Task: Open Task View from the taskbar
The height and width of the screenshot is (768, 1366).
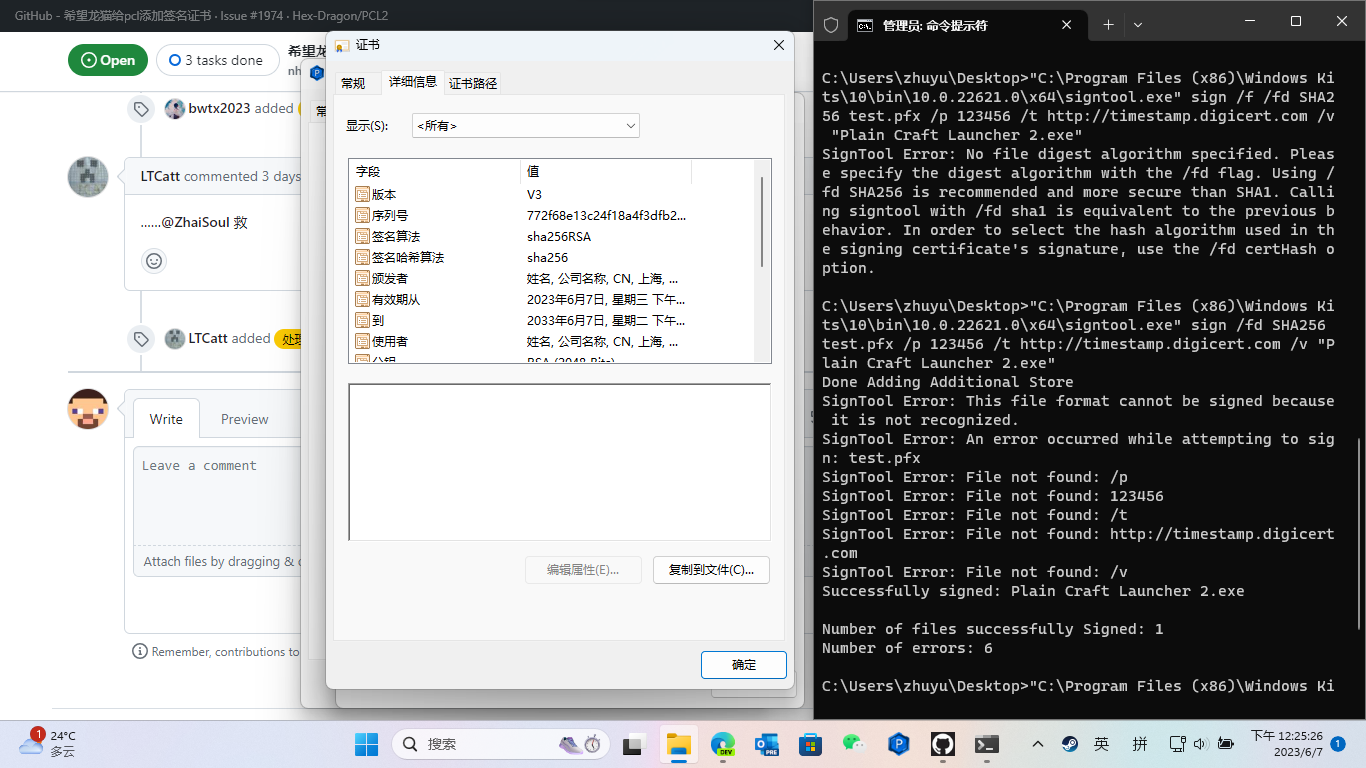Action: 633,744
